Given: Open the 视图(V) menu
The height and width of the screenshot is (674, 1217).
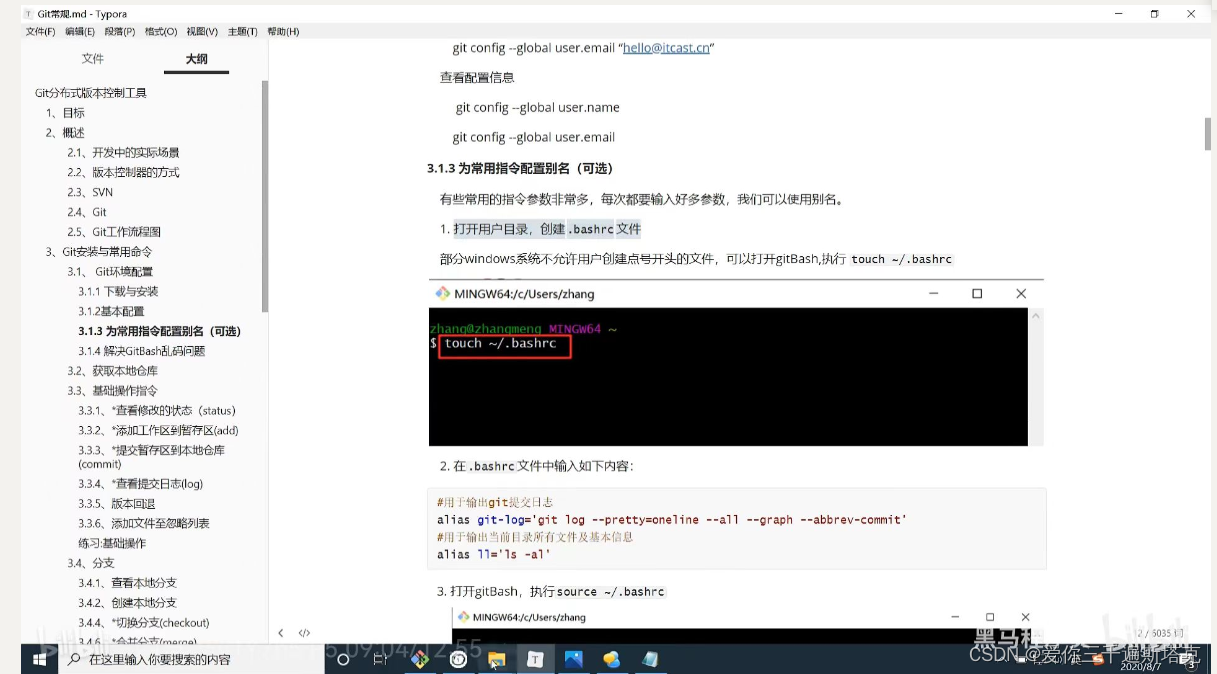Looking at the screenshot, I should pyautogui.click(x=202, y=31).
